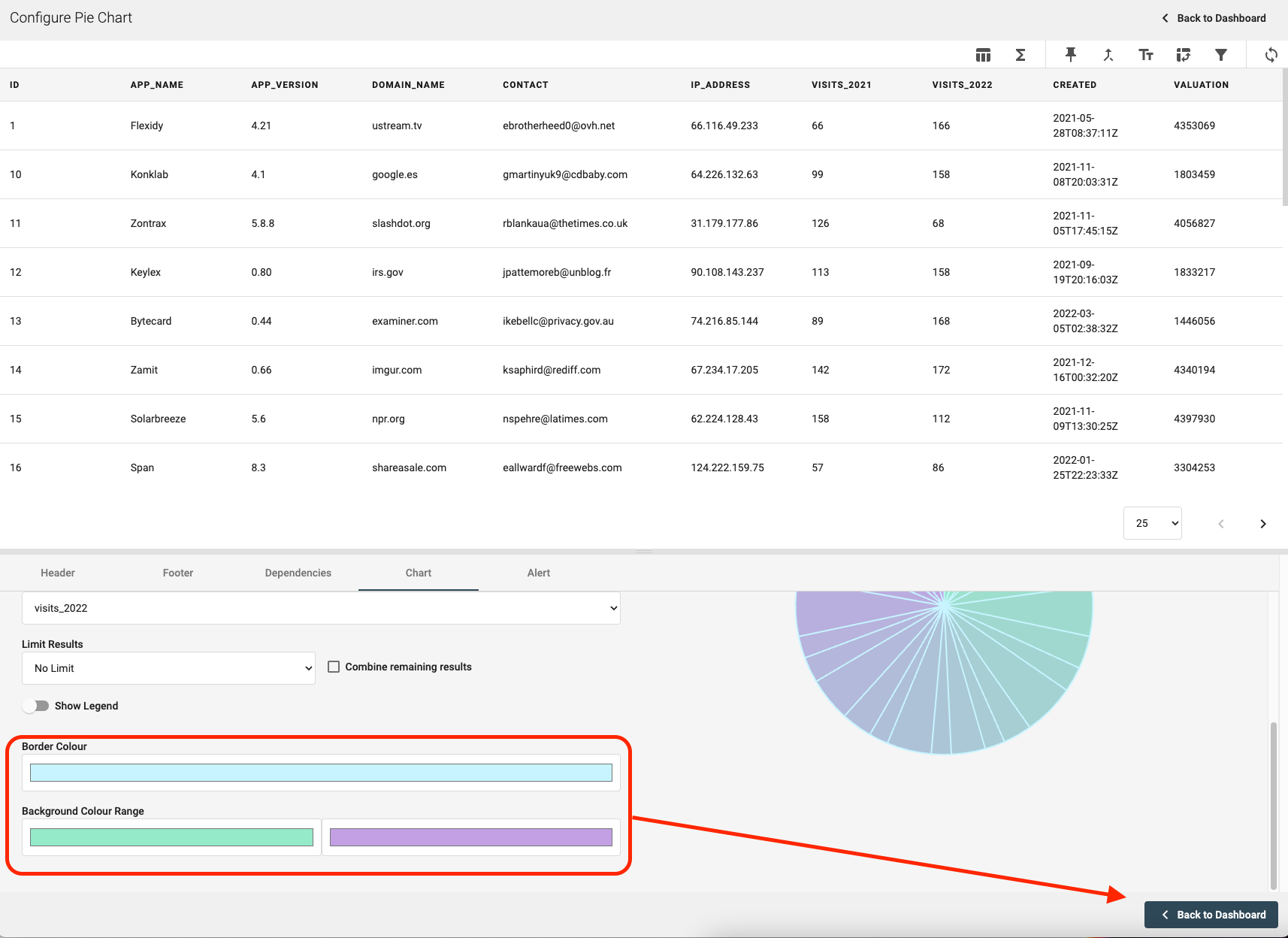Switch to the Dependencies tab
The height and width of the screenshot is (938, 1288).
pyautogui.click(x=298, y=573)
